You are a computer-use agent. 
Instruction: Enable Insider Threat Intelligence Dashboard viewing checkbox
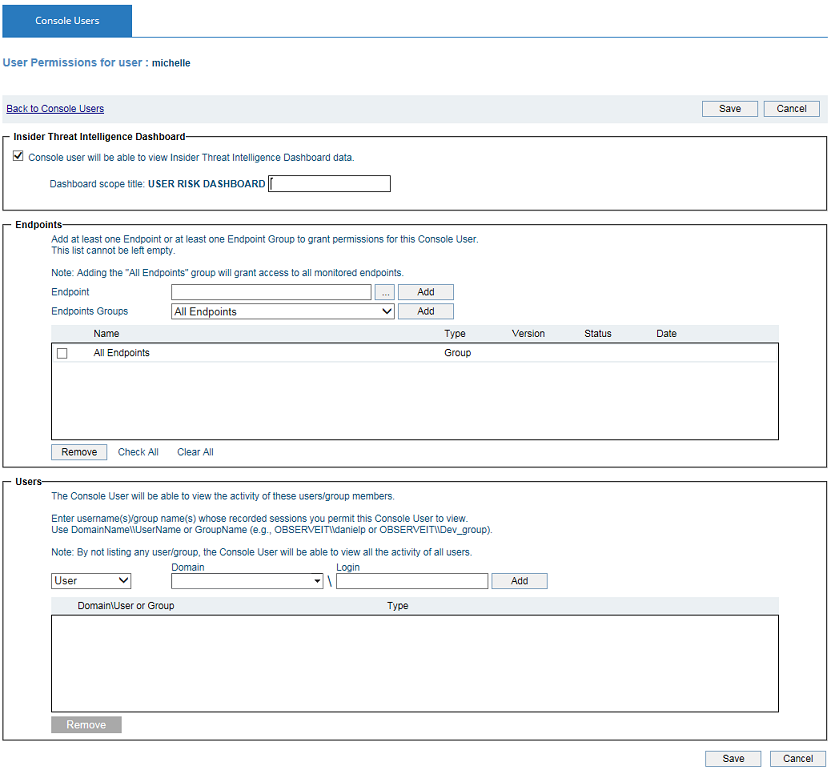pos(17,156)
